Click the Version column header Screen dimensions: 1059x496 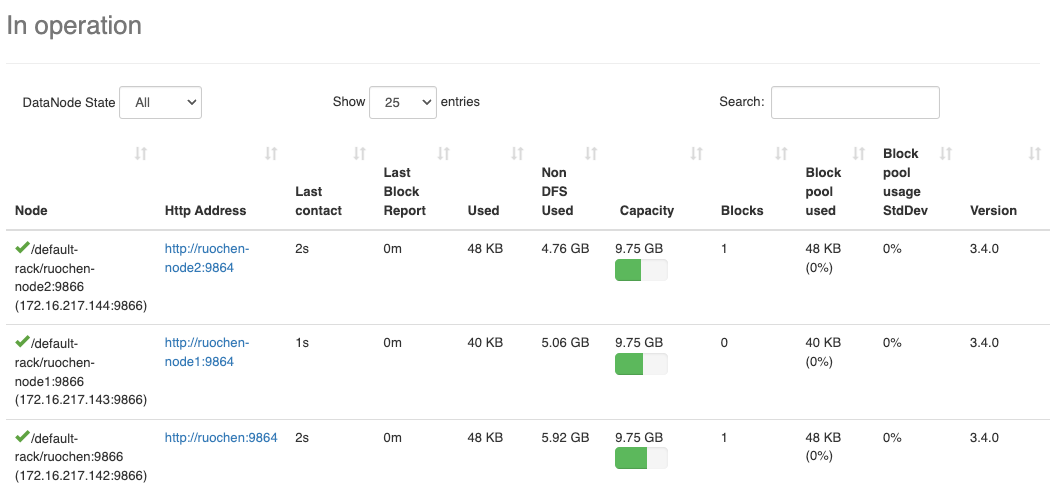coord(993,210)
